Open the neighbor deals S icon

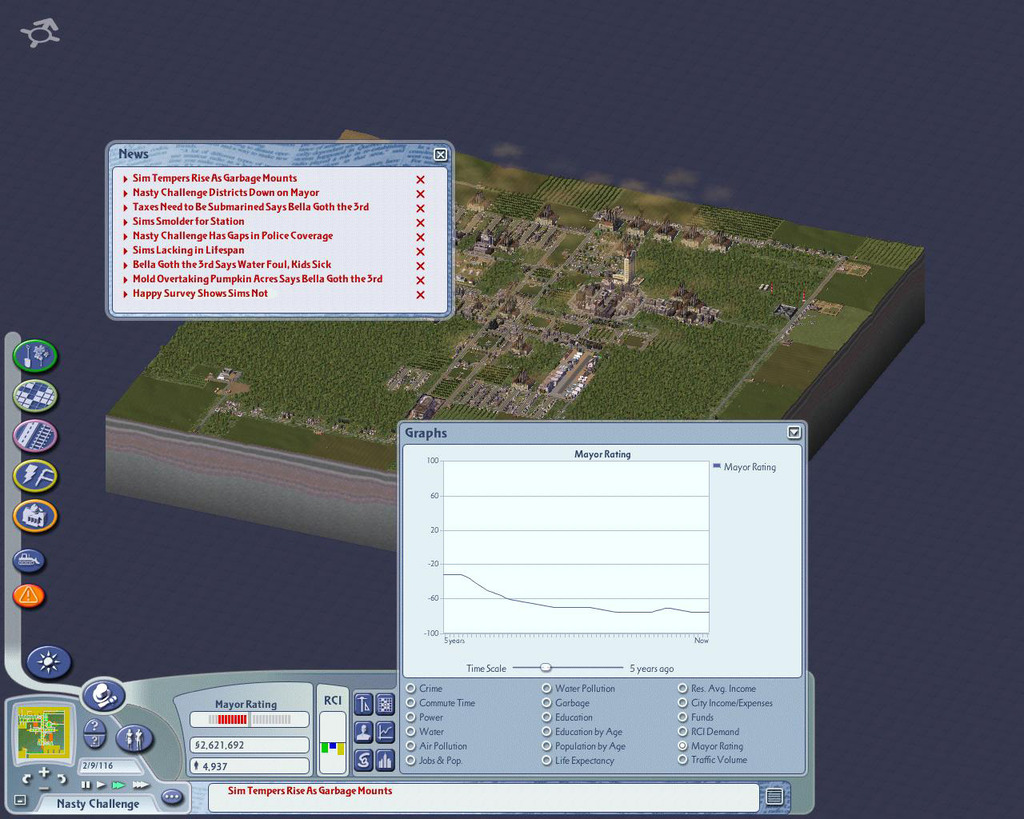coord(363,760)
